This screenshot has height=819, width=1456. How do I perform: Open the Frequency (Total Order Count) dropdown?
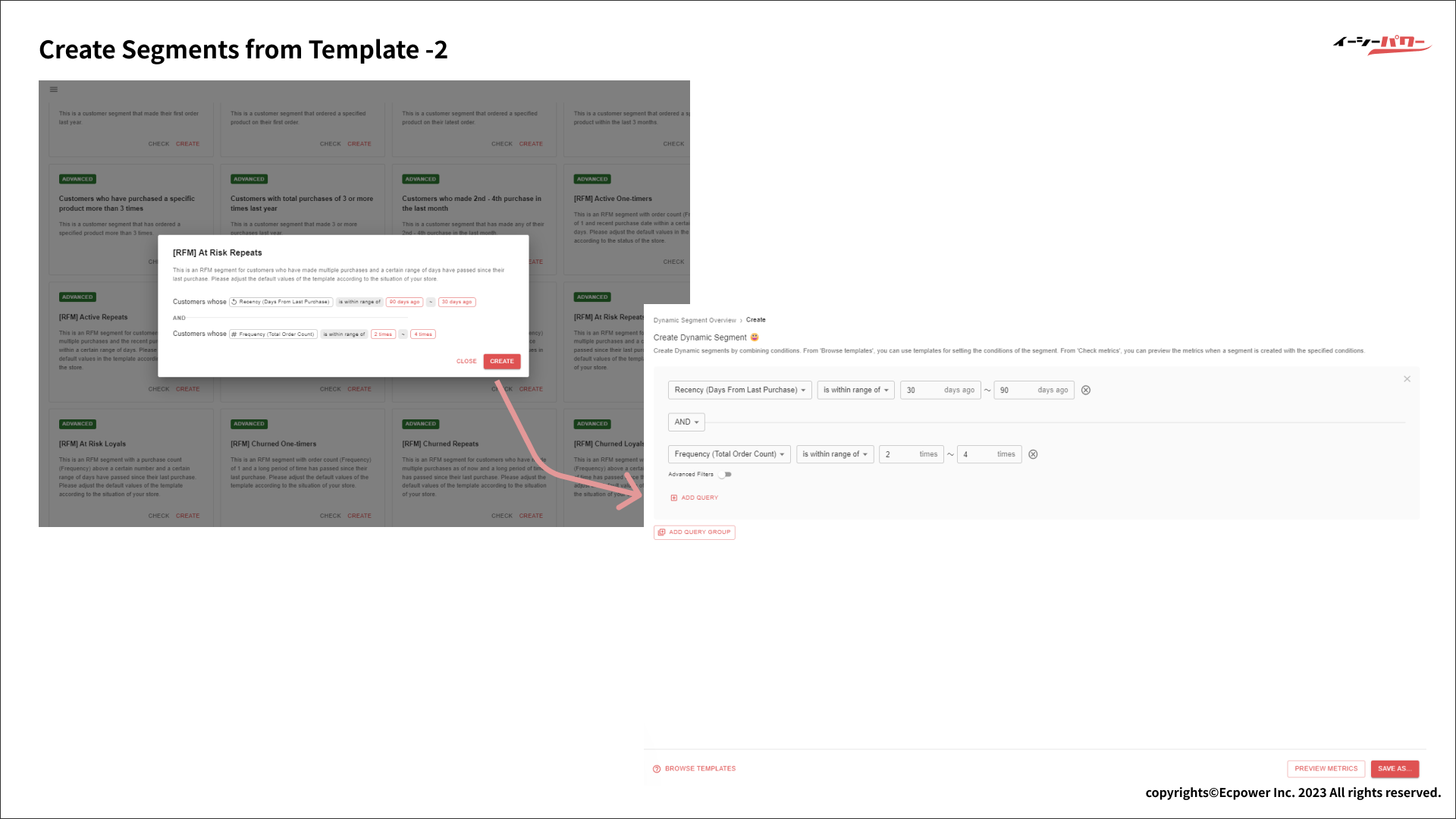pos(729,454)
